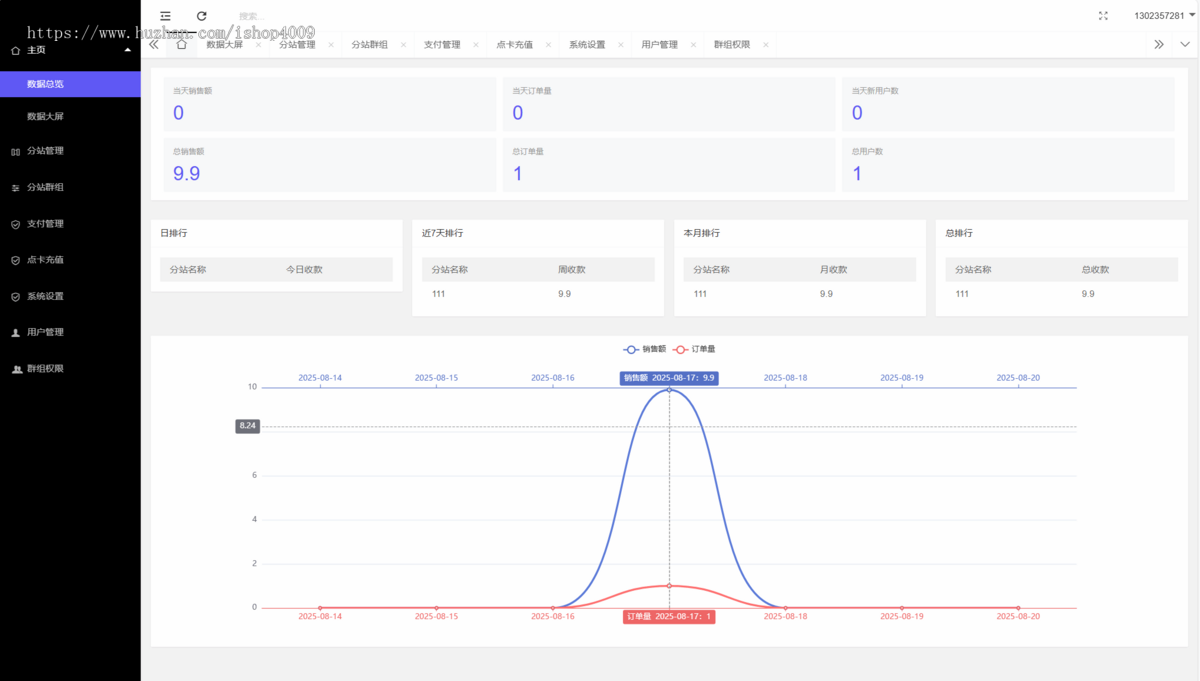
Task: Open the 1302357281 account dropdown
Action: (x=1165, y=16)
